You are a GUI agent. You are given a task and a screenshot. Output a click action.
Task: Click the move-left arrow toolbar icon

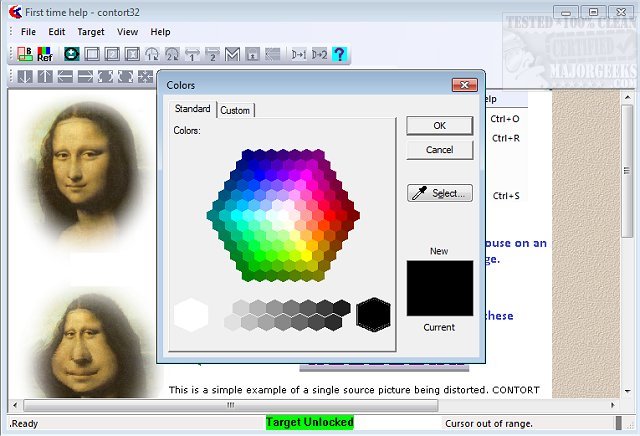pos(65,76)
